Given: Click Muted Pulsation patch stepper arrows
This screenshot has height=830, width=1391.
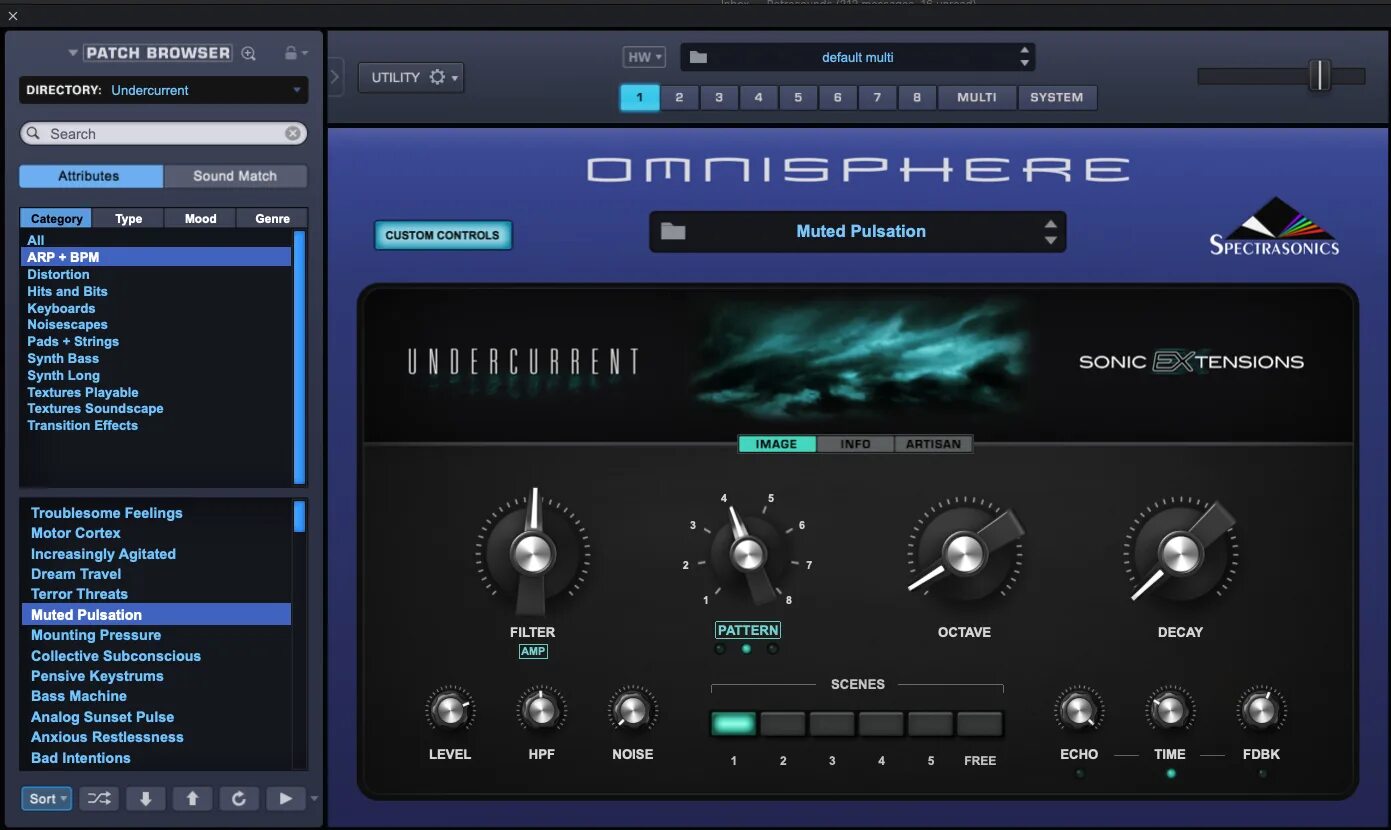Looking at the screenshot, I should click(1050, 232).
